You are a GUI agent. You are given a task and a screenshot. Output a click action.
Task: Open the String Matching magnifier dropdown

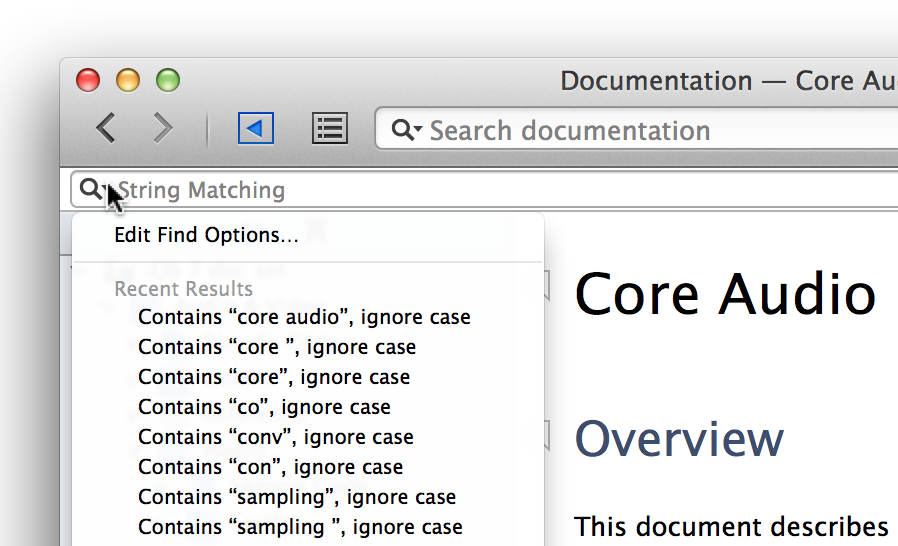coord(93,188)
